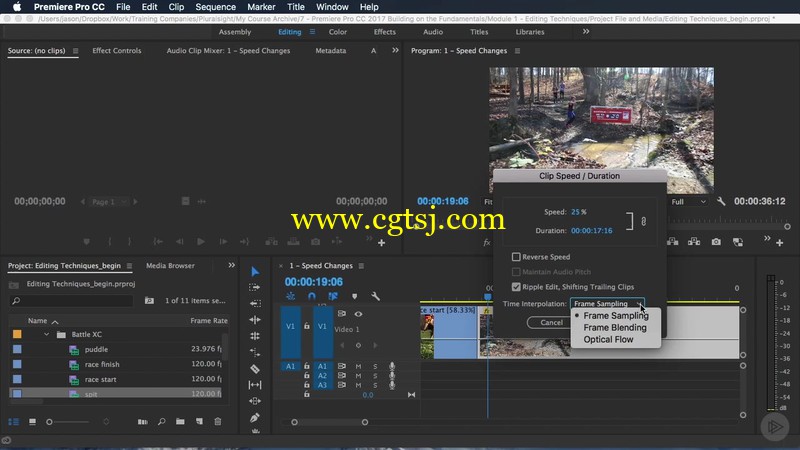The image size is (800, 450).
Task: Switch to the Effect Controls tab
Action: (116, 51)
